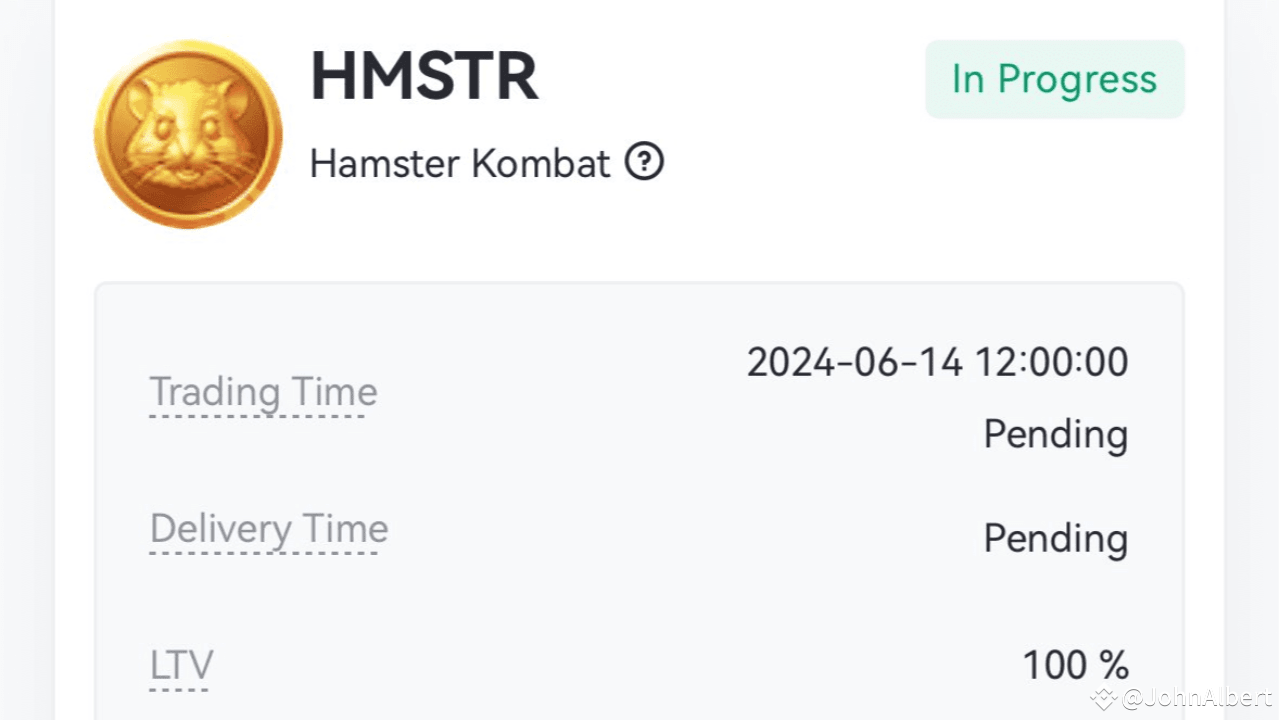The height and width of the screenshot is (720, 1280).
Task: Click Pending next to Trading Time
Action: coord(1055,434)
